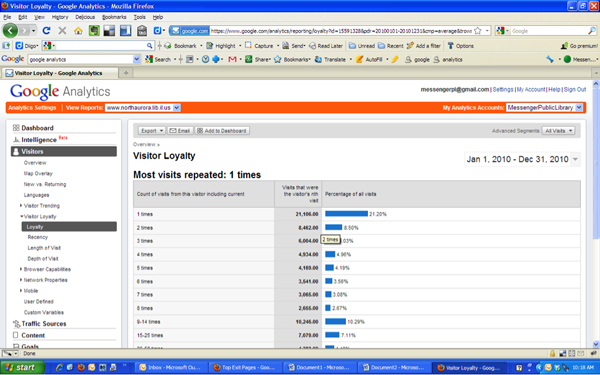Open Traffic Sources in left navigation

pos(44,324)
